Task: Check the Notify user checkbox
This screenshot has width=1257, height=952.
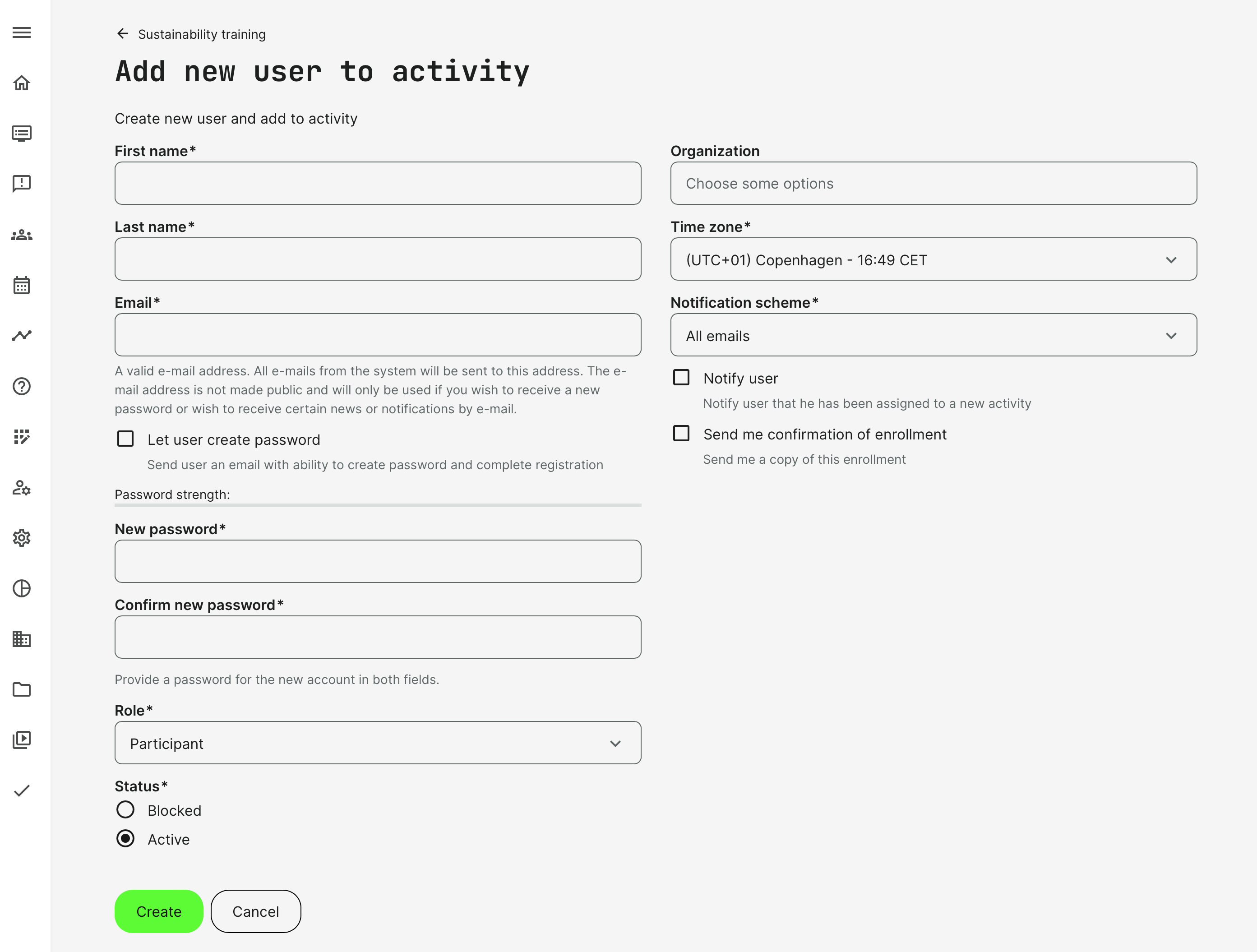Action: (681, 377)
